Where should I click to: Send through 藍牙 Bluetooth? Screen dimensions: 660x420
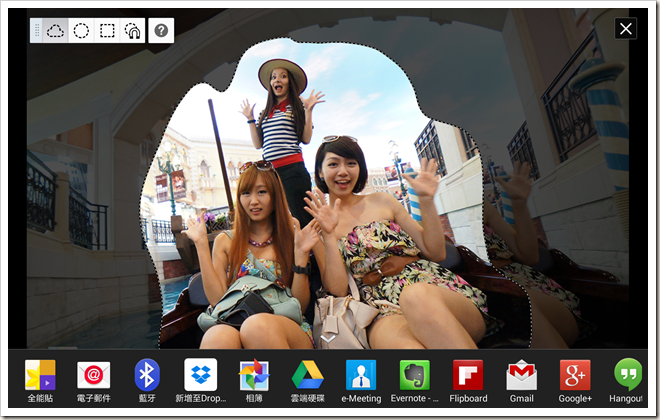coord(147,380)
